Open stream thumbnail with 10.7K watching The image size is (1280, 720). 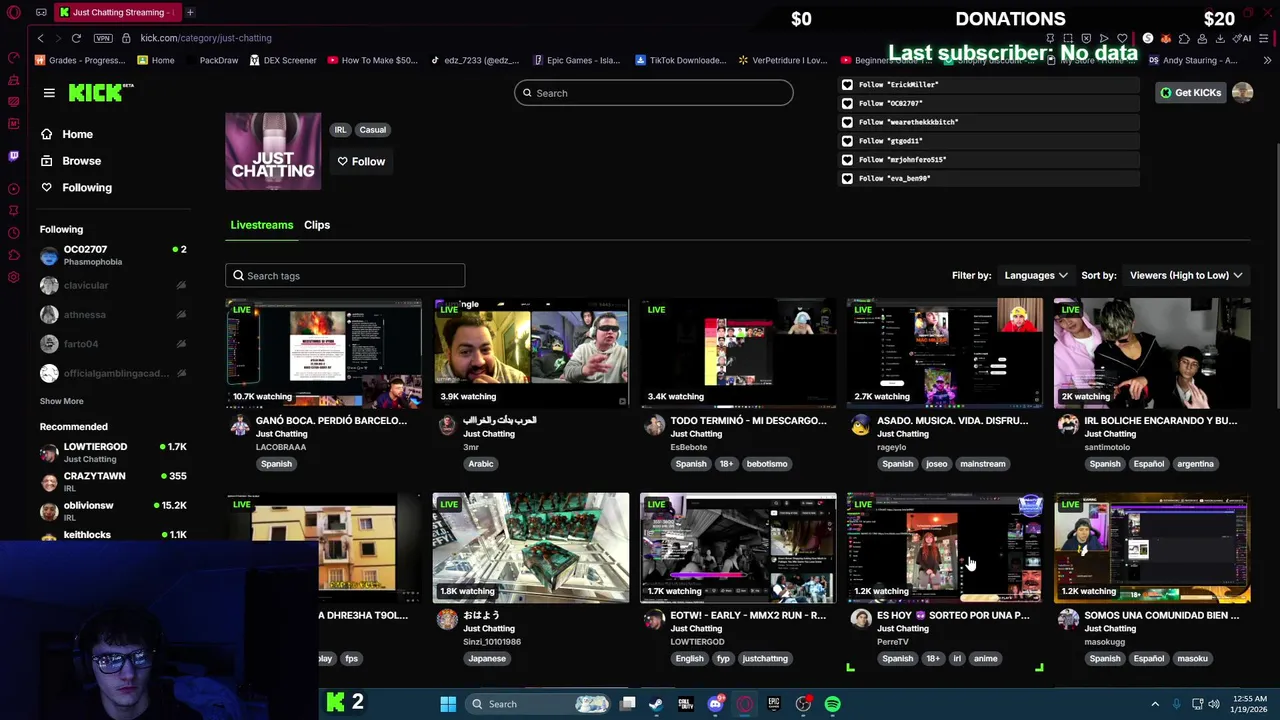tap(324, 353)
